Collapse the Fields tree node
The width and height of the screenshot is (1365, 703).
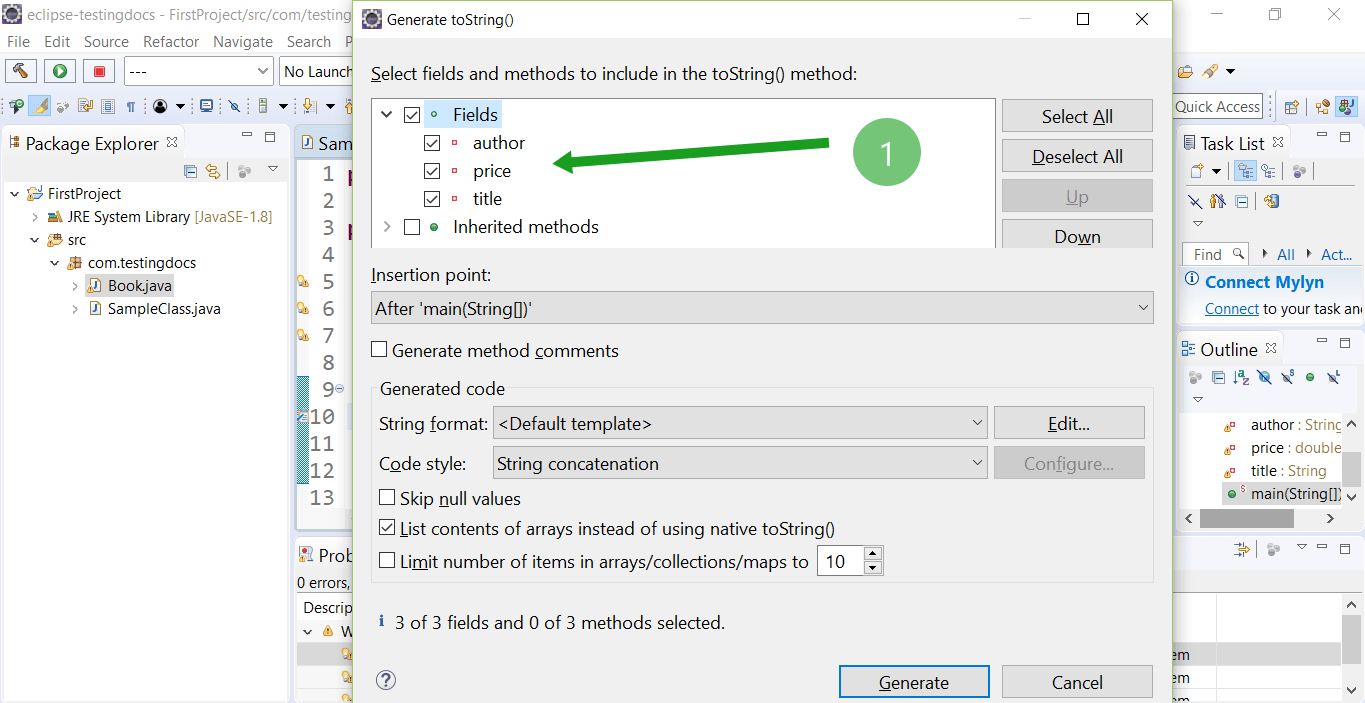pyautogui.click(x=387, y=114)
